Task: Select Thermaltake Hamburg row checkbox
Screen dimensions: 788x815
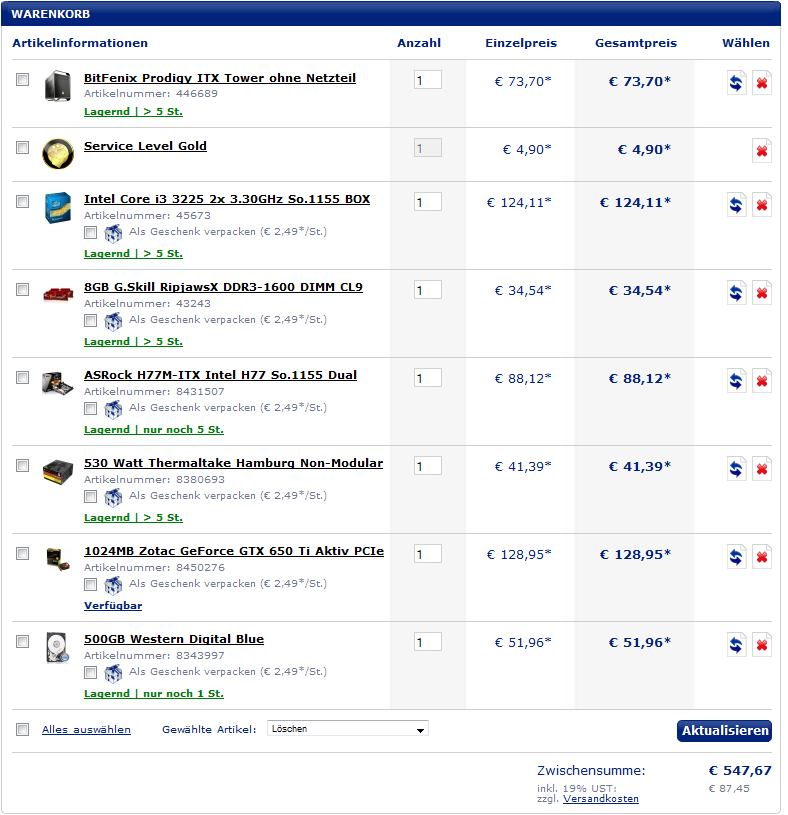Action: pos(22,465)
